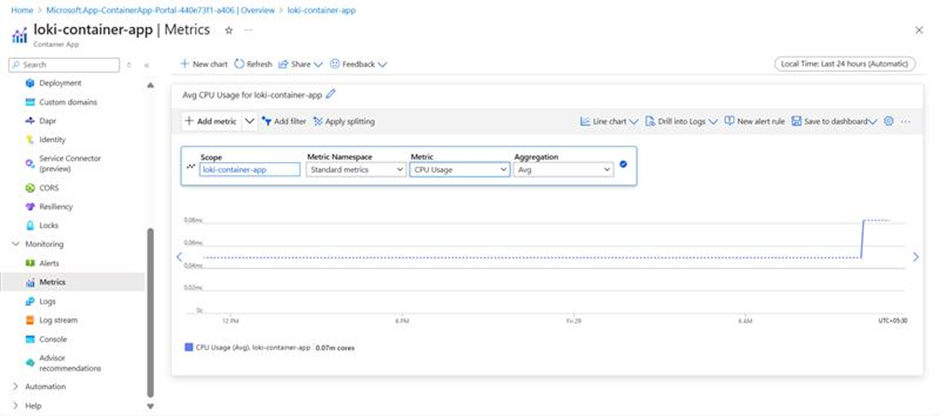Open the Aggregation Avg dropdown
The height and width of the screenshot is (416, 940).
564,170
